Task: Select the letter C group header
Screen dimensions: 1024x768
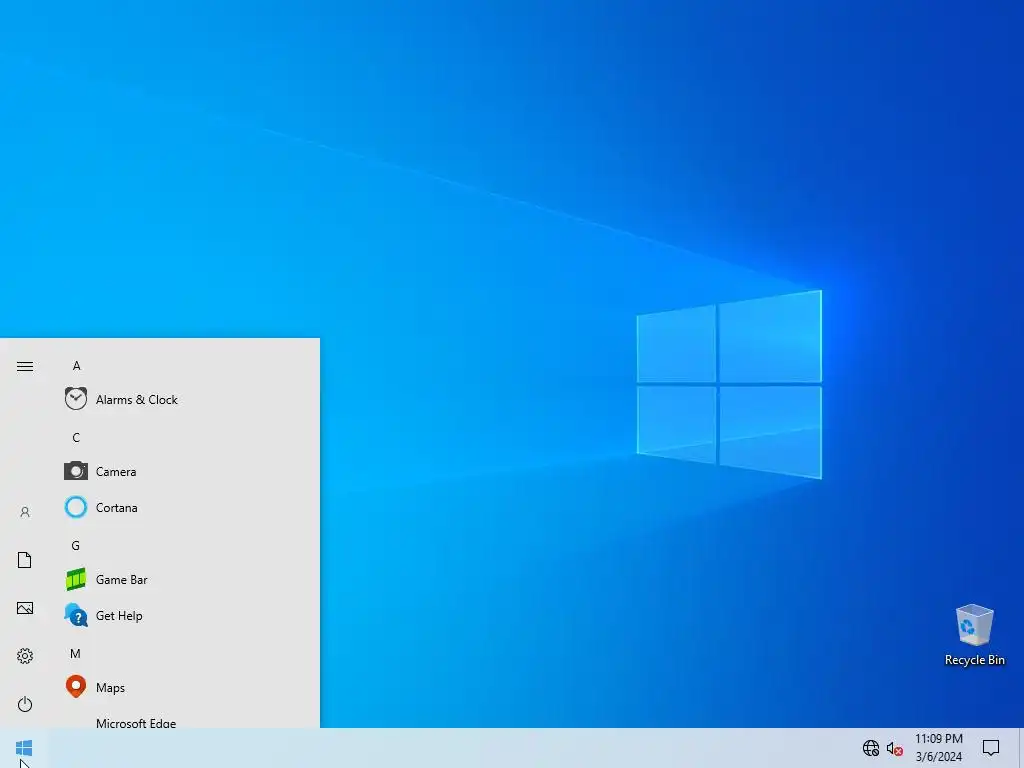Action: [76, 438]
